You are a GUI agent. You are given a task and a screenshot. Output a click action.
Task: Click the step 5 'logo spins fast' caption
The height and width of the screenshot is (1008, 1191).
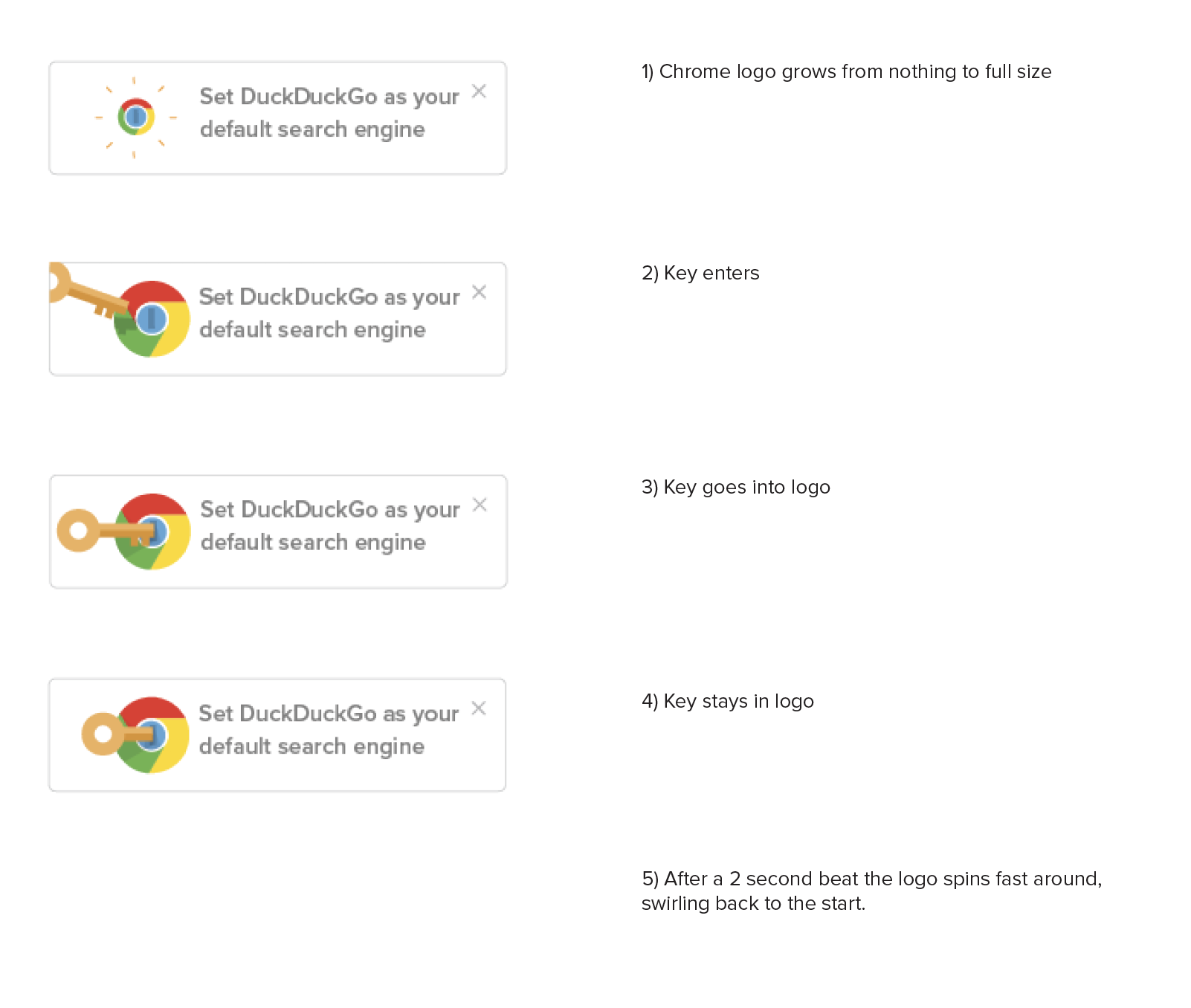click(x=872, y=891)
